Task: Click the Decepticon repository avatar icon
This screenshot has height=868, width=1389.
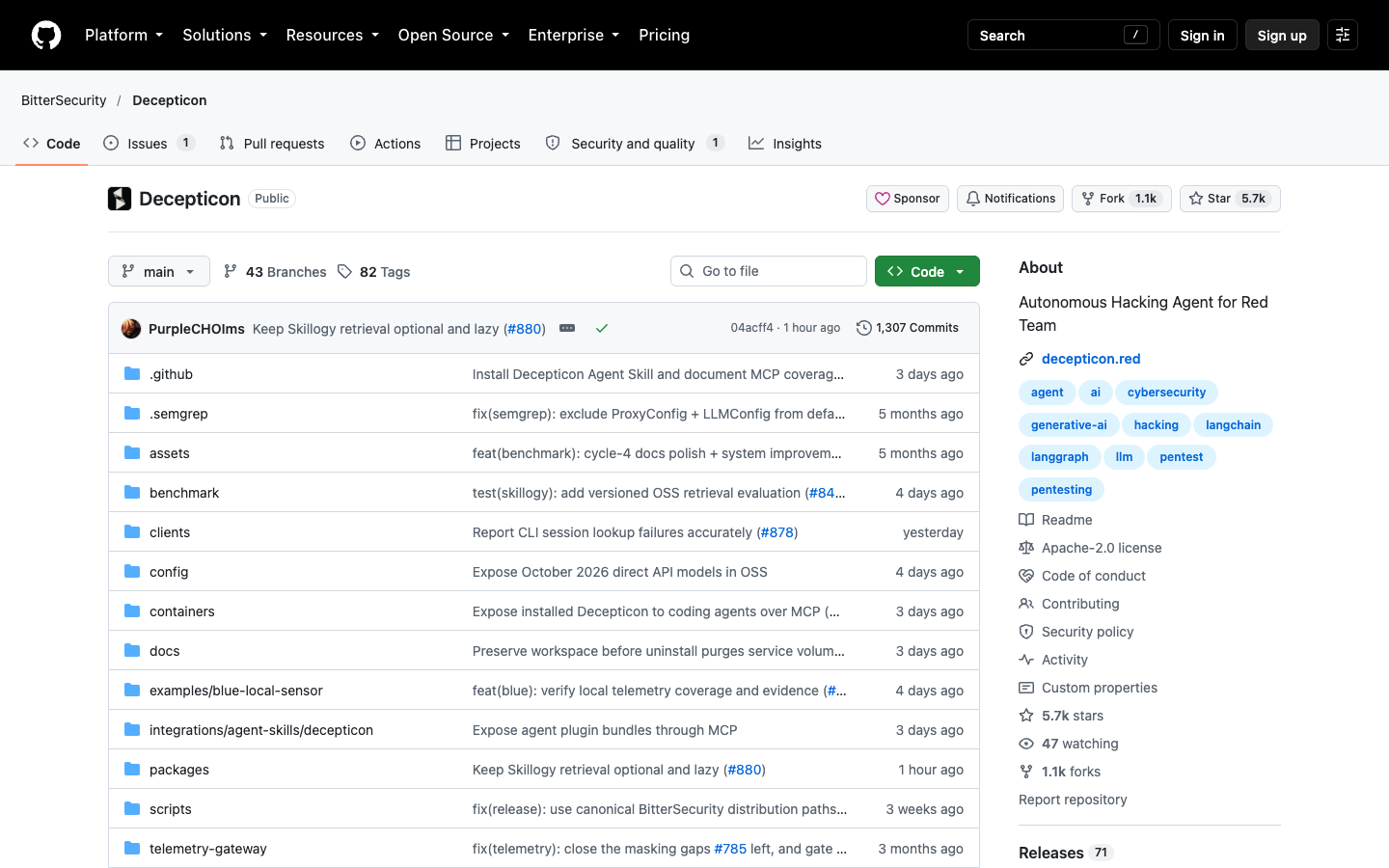Action: (120, 199)
